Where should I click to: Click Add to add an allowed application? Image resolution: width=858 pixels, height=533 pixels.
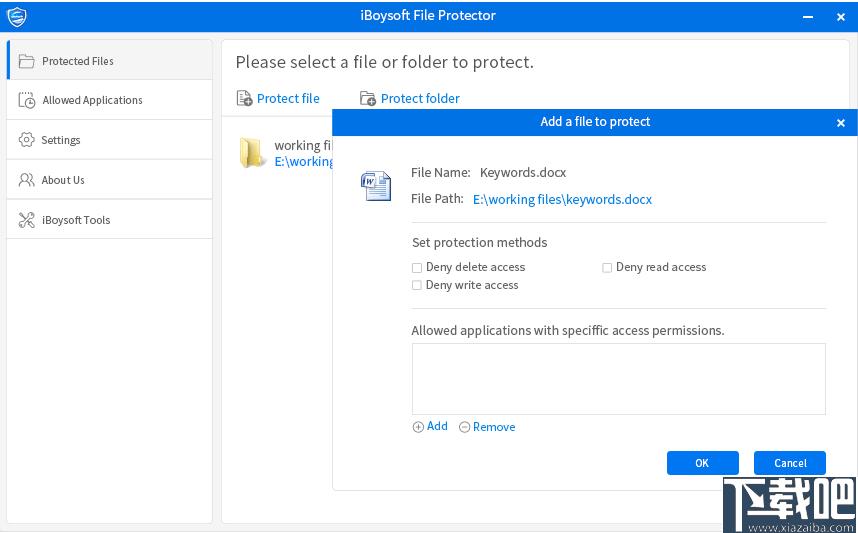click(x=437, y=426)
